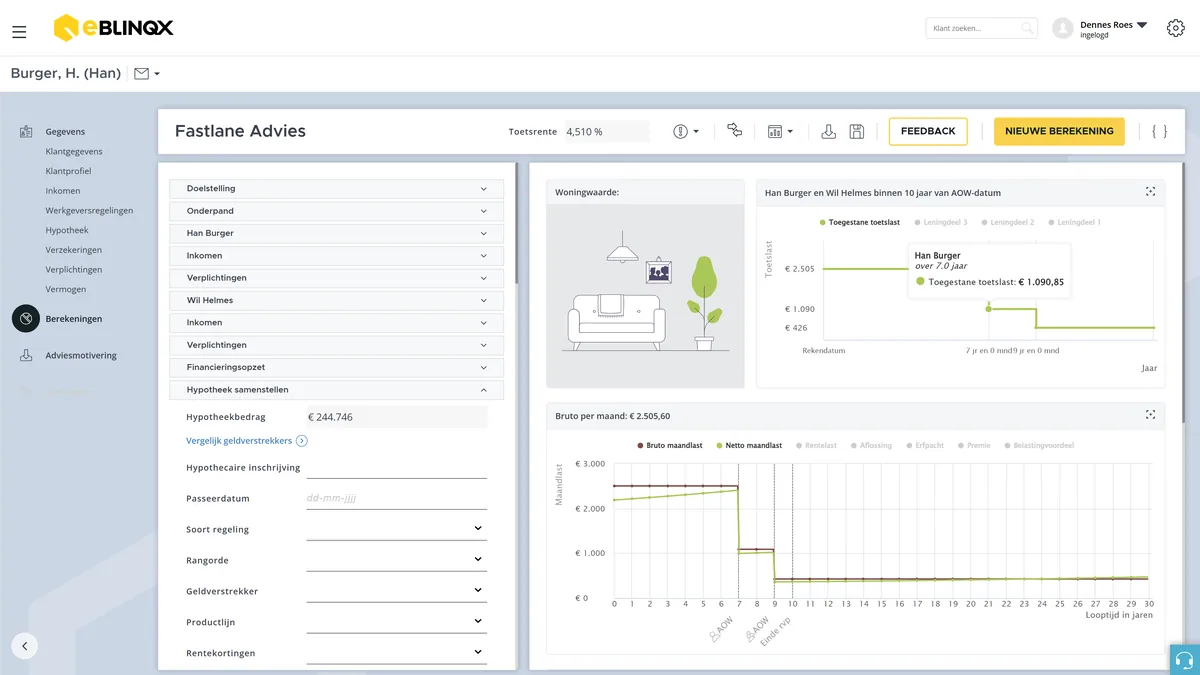Open the chart options dropdown in toolbar
1200x675 pixels.
pyautogui.click(x=780, y=131)
